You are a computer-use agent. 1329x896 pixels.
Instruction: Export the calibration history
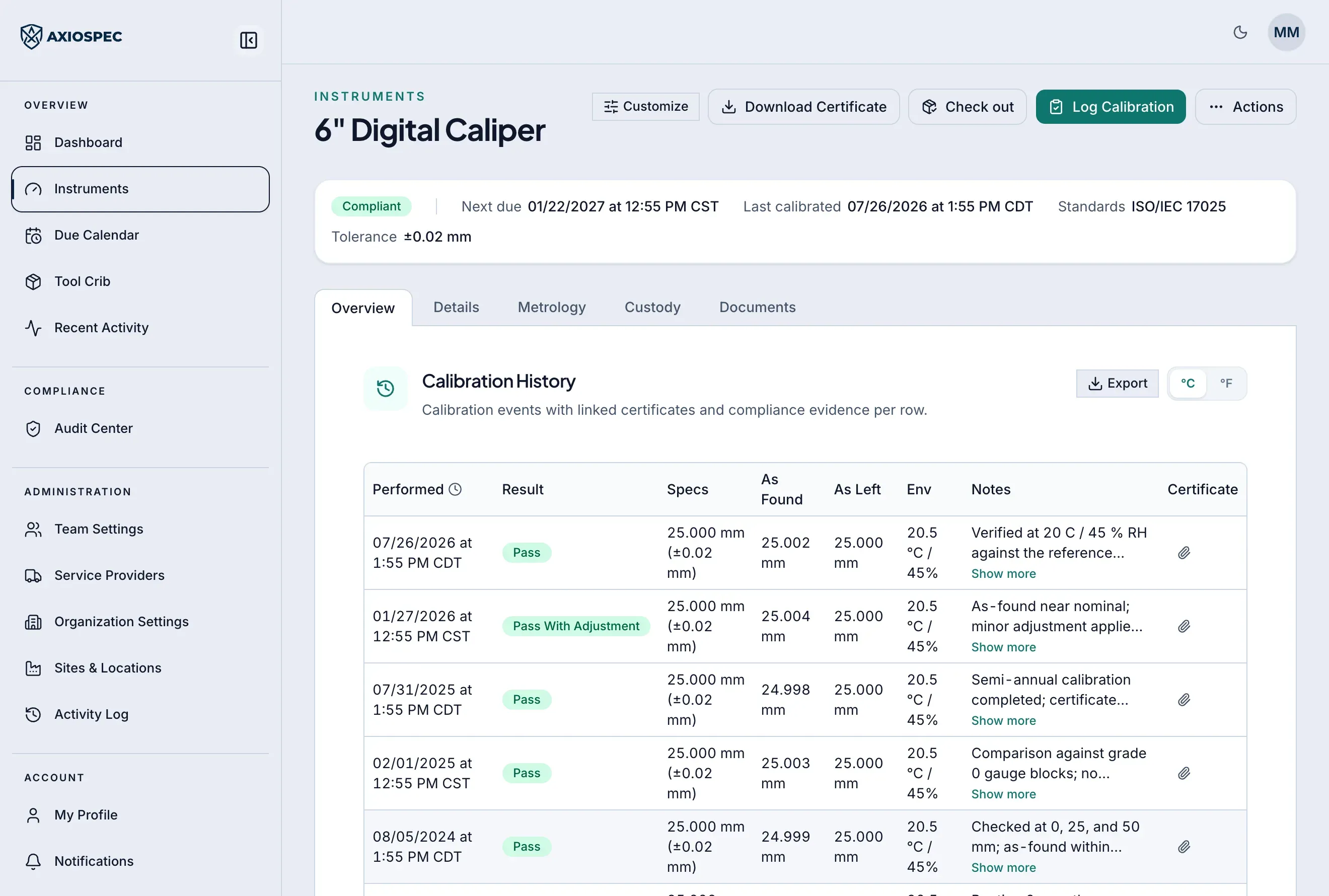(1117, 384)
